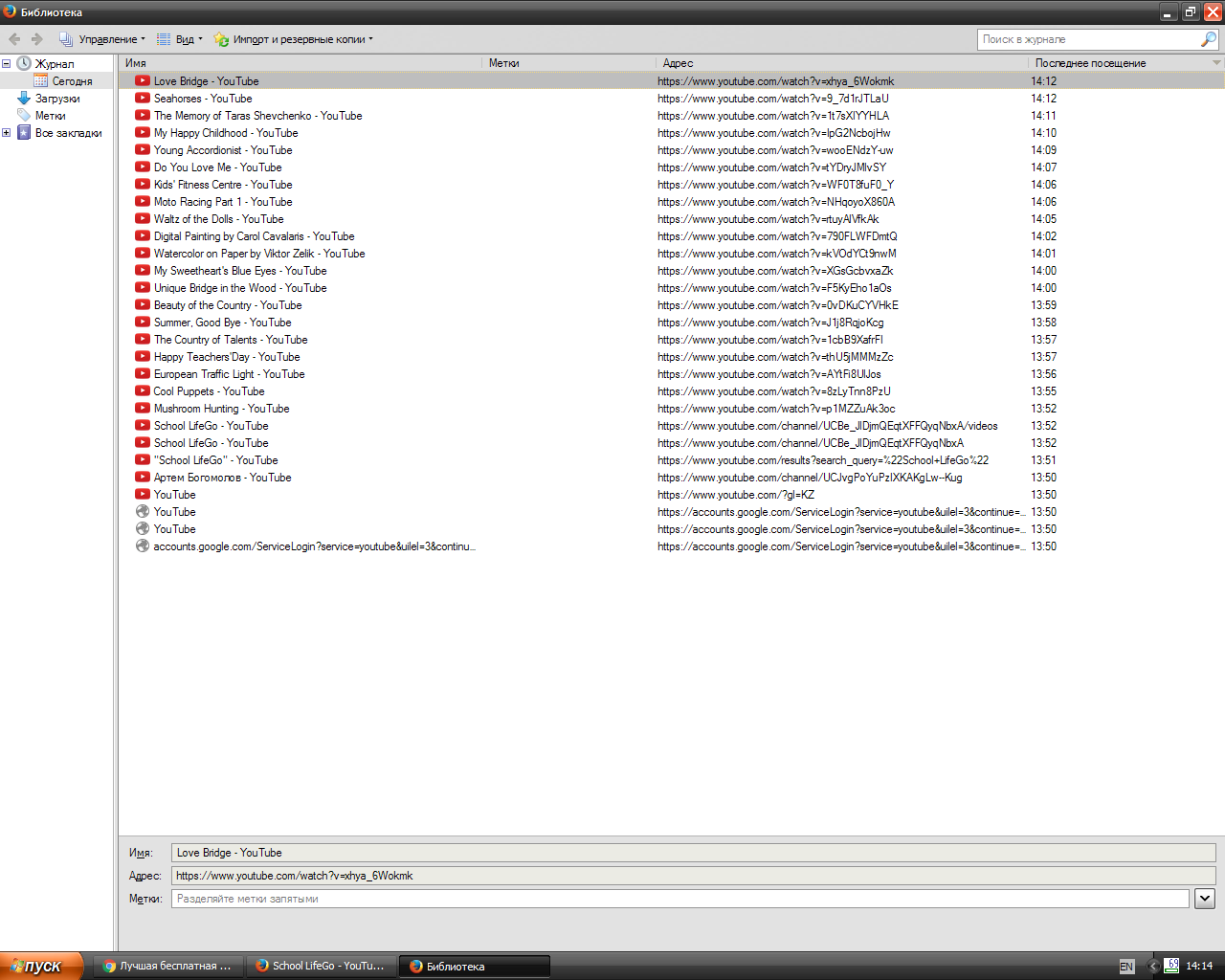
Task: Select Watercolor on Paper by Viktor Zelik
Action: [x=259, y=254]
